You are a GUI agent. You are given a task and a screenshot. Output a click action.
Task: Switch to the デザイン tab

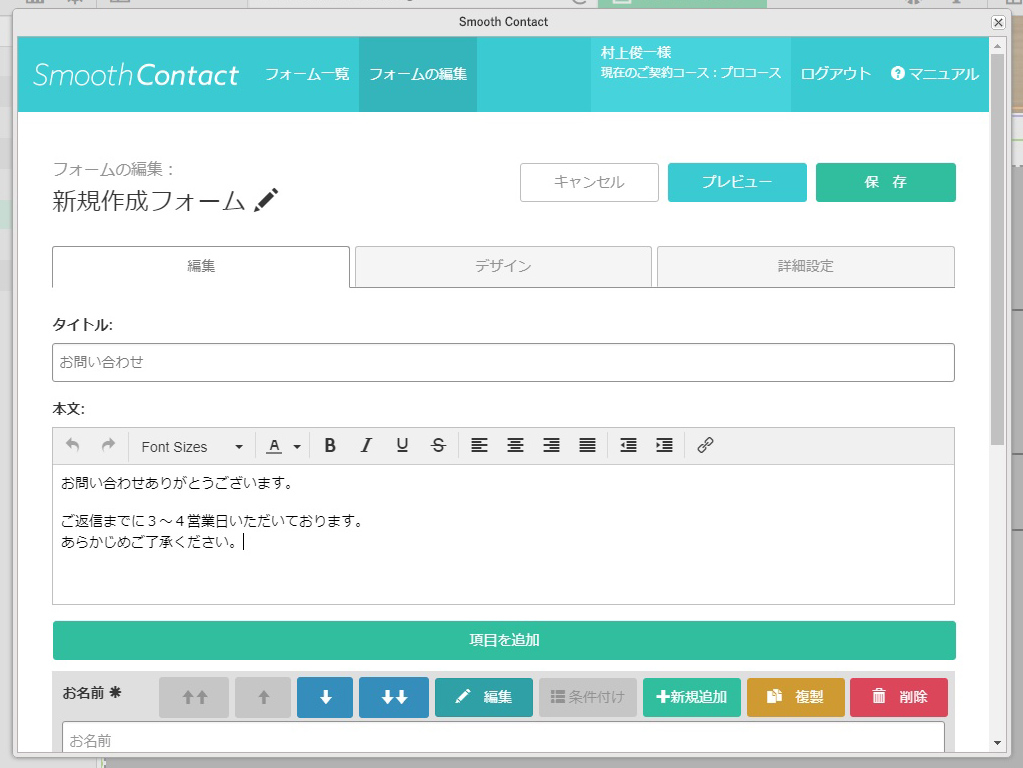(x=502, y=266)
